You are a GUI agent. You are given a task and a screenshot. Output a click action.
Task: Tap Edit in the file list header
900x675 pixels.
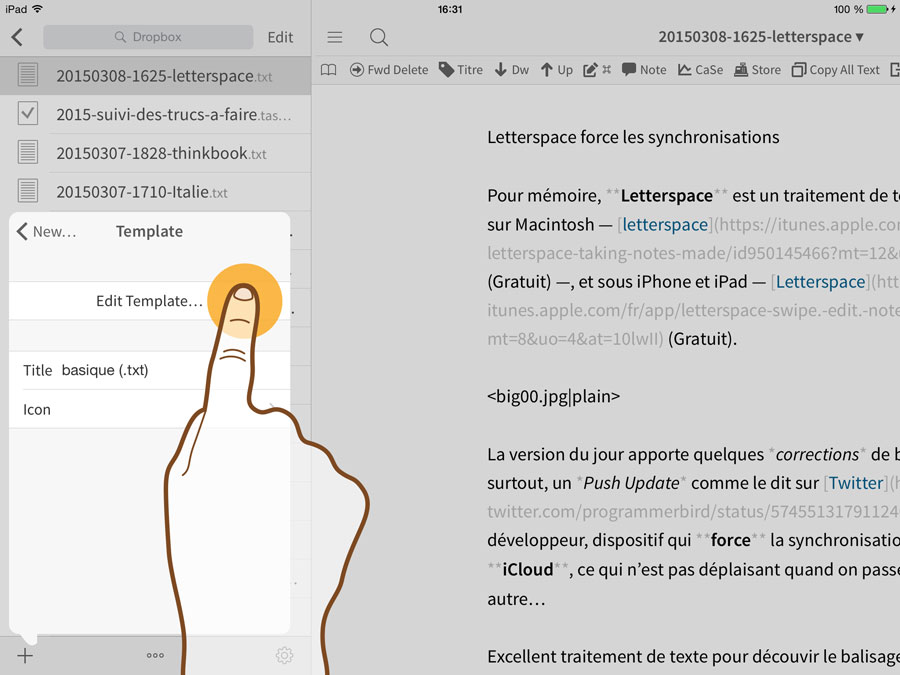click(x=280, y=37)
